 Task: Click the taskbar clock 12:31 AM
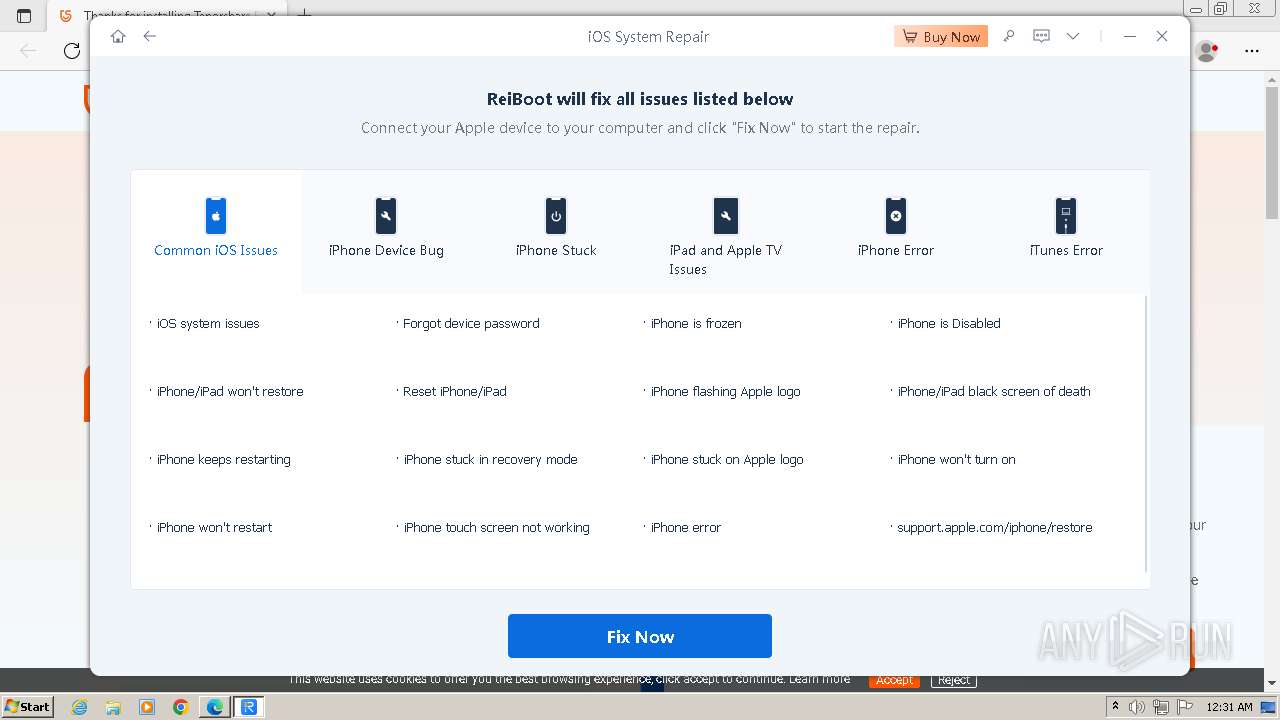[x=1229, y=707]
